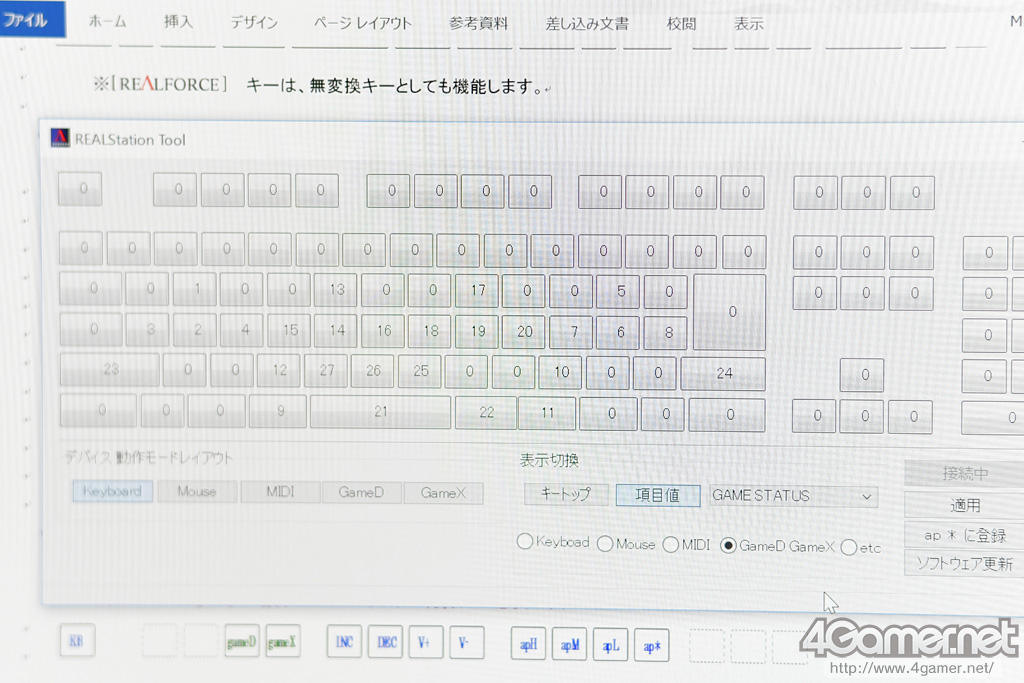Click the apL icon
This screenshot has height=683, width=1024.
611,645
